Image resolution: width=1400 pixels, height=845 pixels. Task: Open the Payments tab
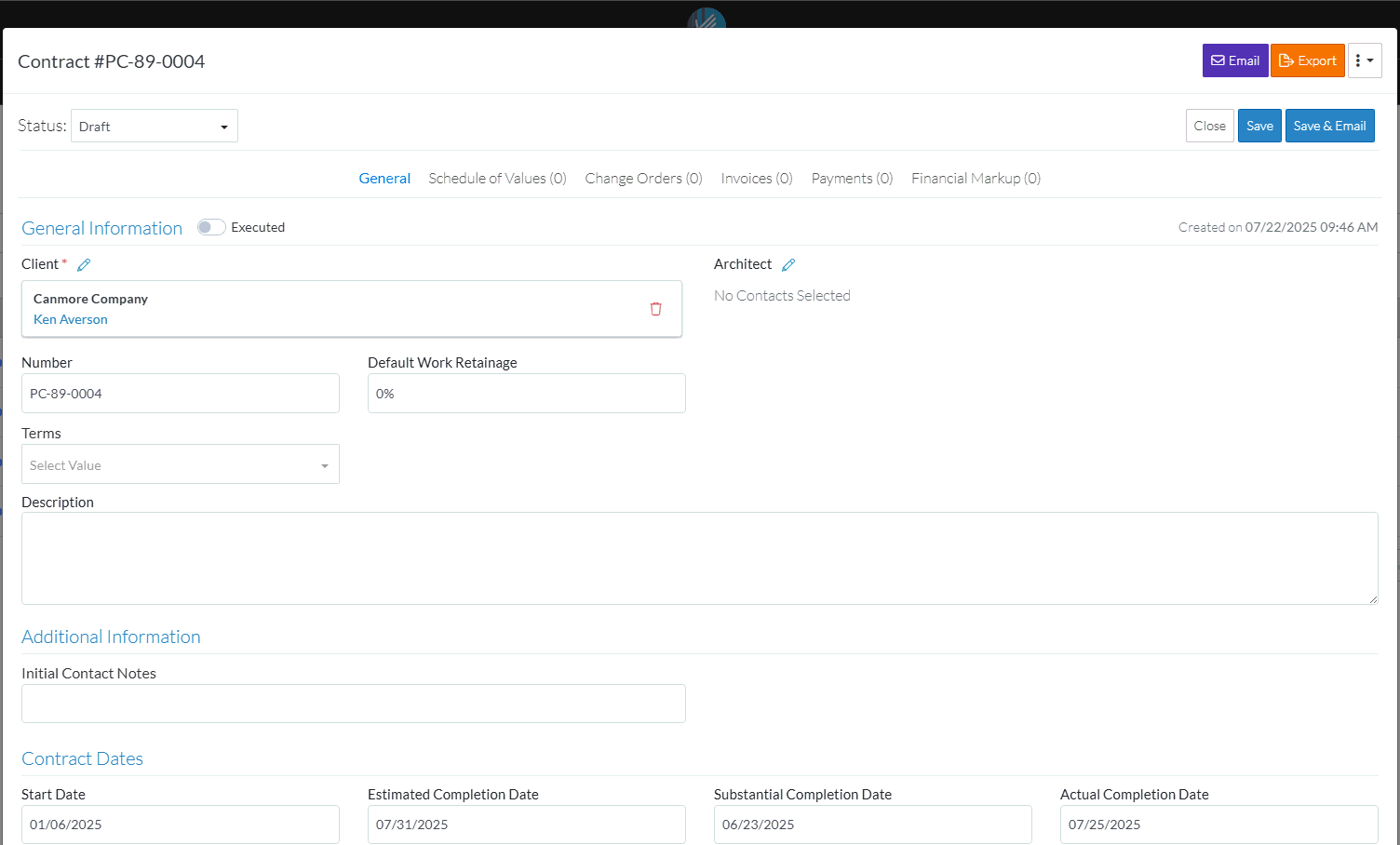[x=852, y=179]
